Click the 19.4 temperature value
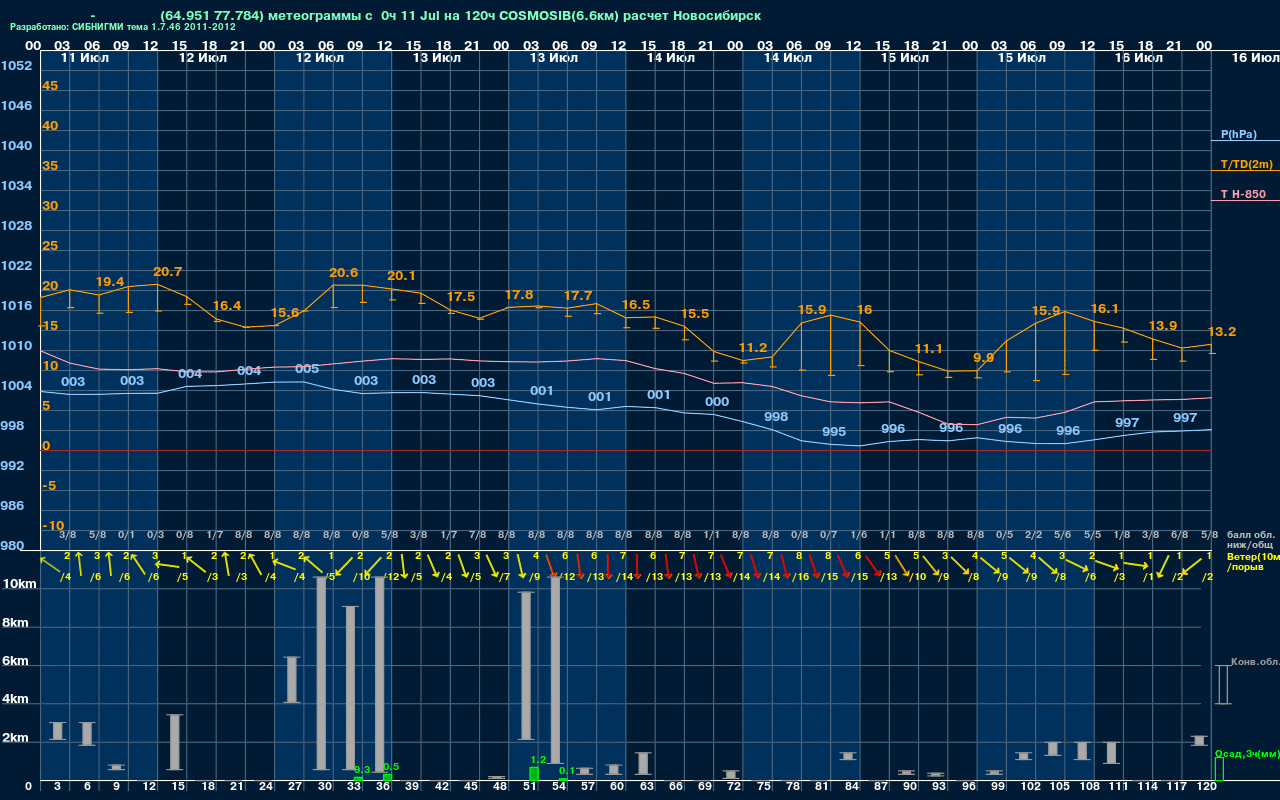1280x800 pixels. 110,282
